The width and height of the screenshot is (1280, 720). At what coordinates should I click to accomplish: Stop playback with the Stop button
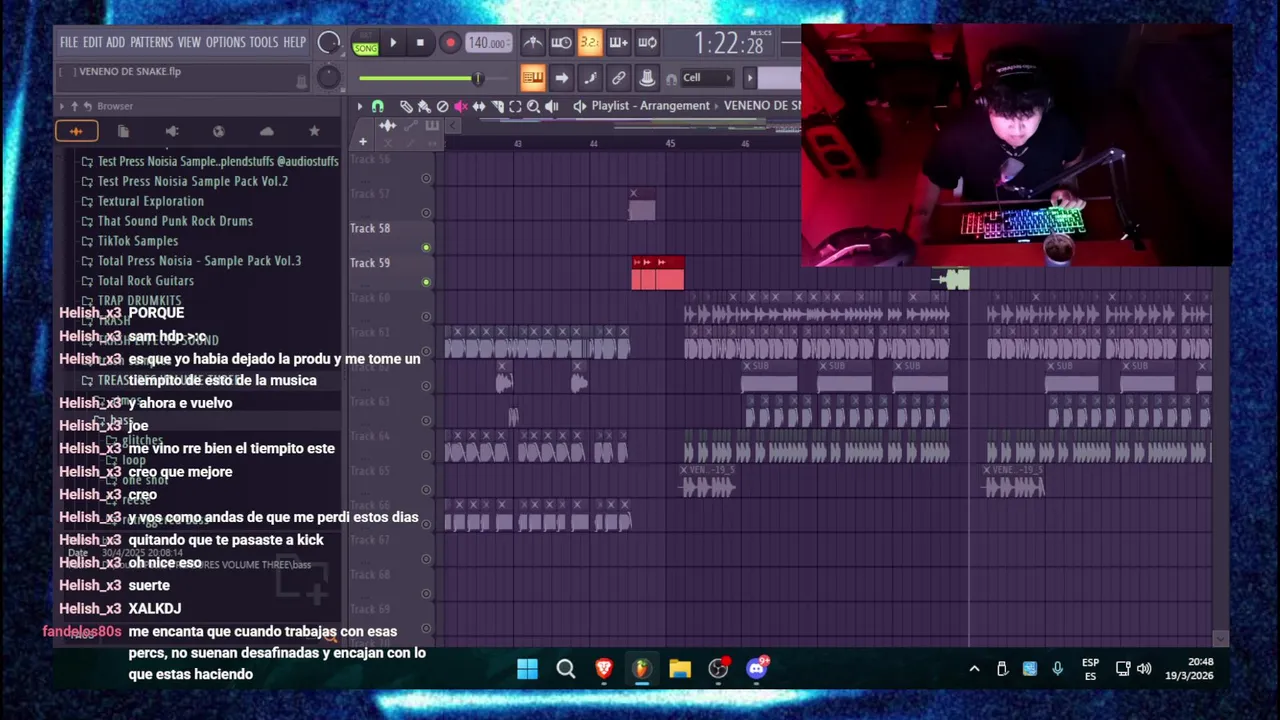[420, 43]
